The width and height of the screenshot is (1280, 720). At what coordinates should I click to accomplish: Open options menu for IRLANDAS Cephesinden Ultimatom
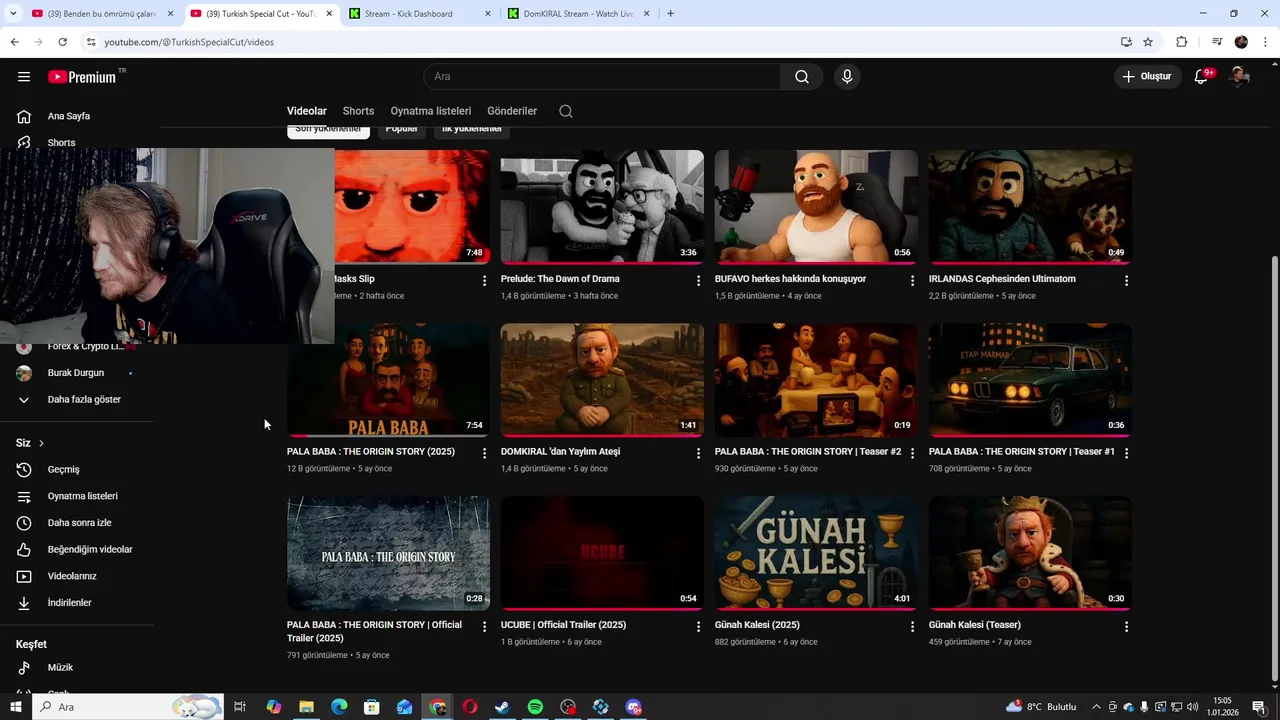[x=1126, y=281]
